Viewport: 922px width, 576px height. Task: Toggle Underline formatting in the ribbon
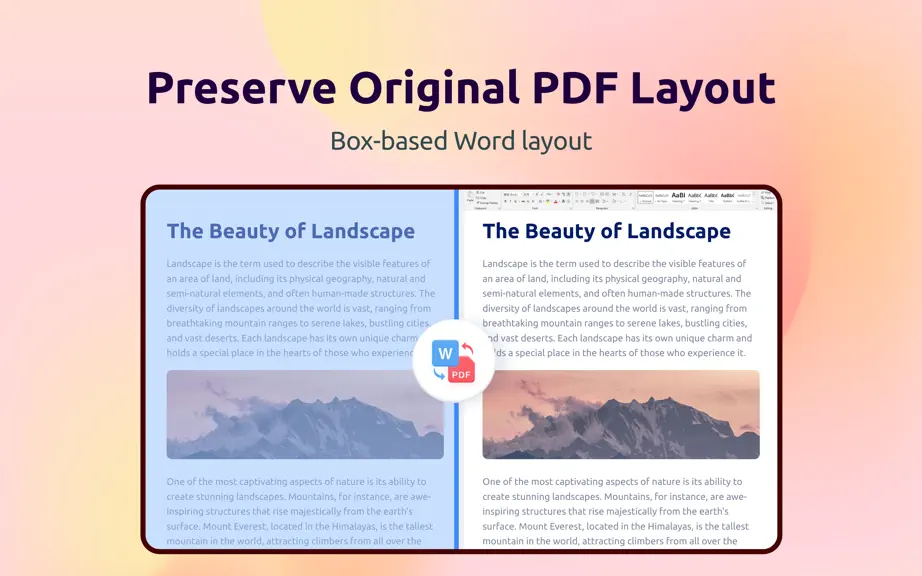[516, 202]
